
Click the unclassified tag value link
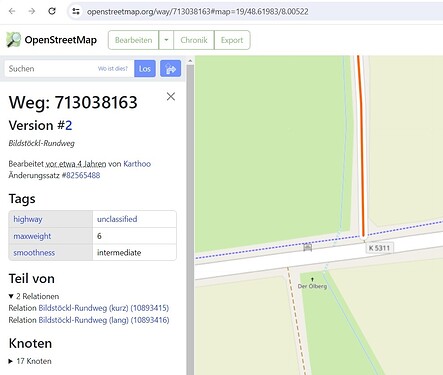[117, 219]
